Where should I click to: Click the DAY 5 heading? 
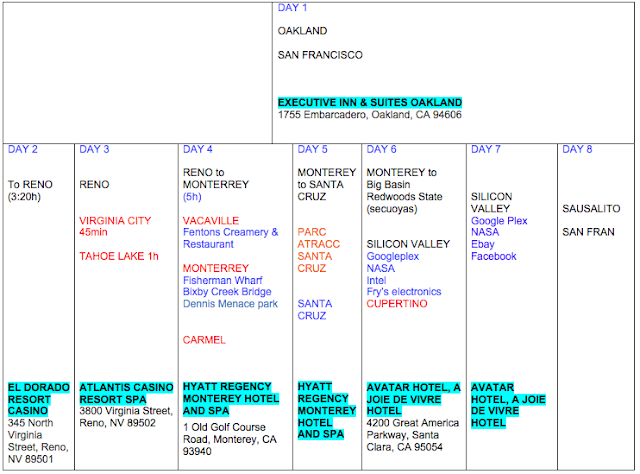tap(312, 149)
